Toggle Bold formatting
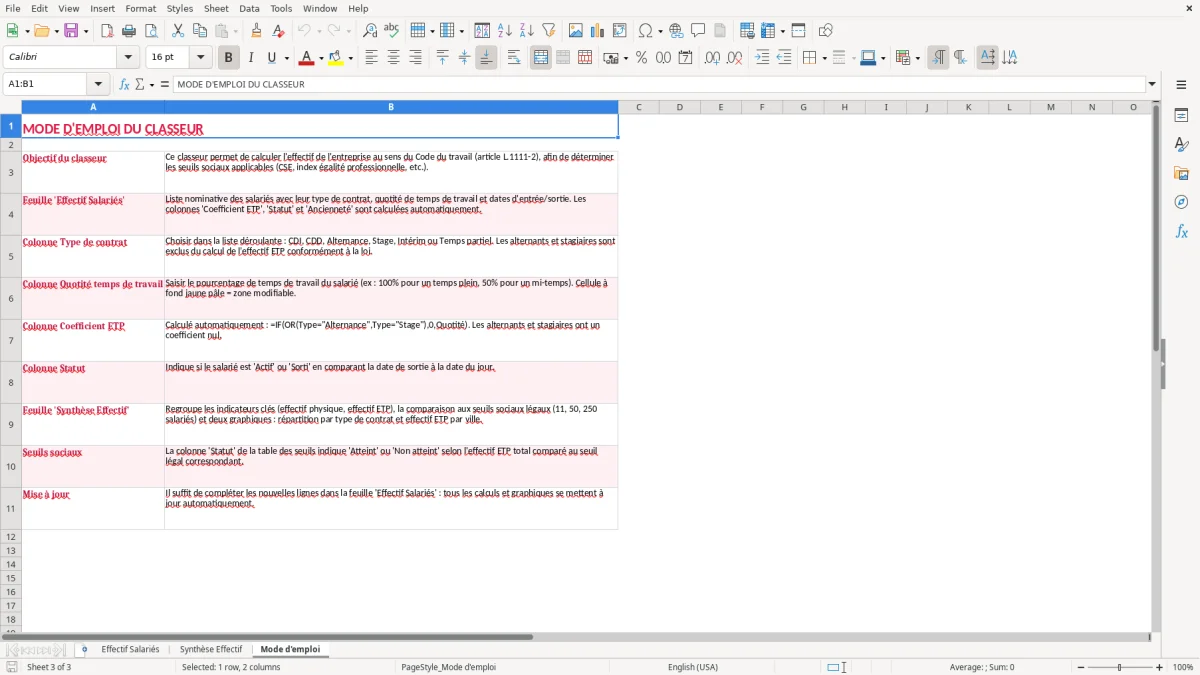This screenshot has height=675, width=1200. tap(228, 58)
